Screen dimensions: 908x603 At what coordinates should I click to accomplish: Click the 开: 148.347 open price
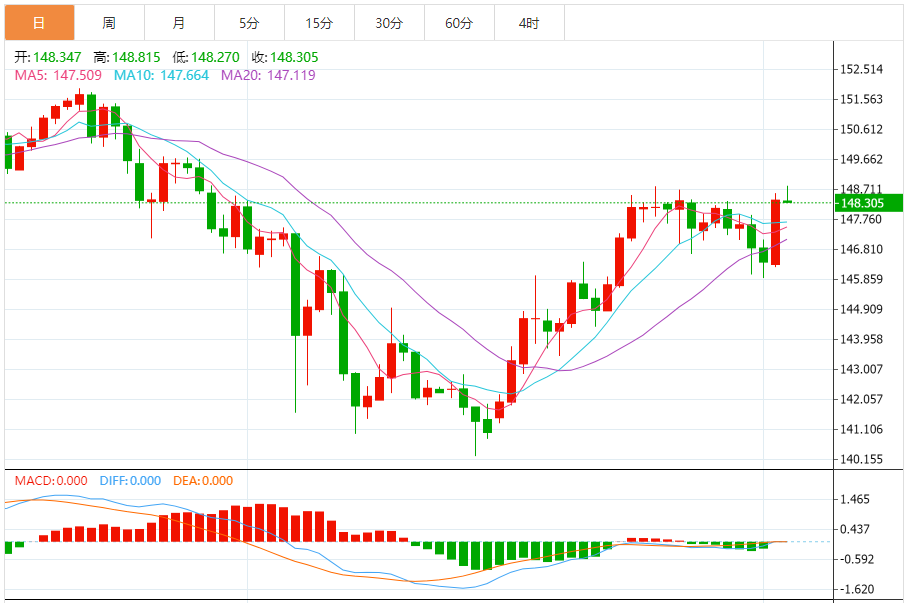coord(47,57)
